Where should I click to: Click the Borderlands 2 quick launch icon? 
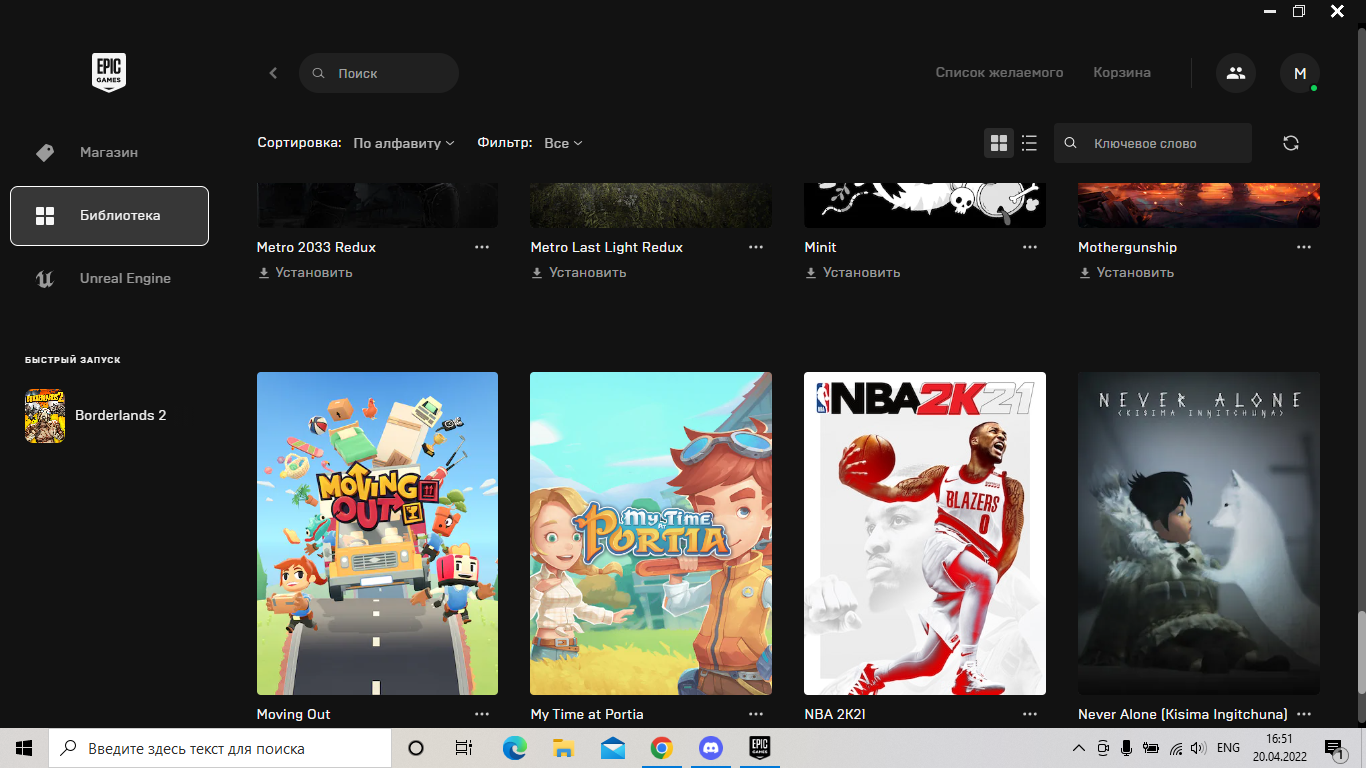click(45, 416)
